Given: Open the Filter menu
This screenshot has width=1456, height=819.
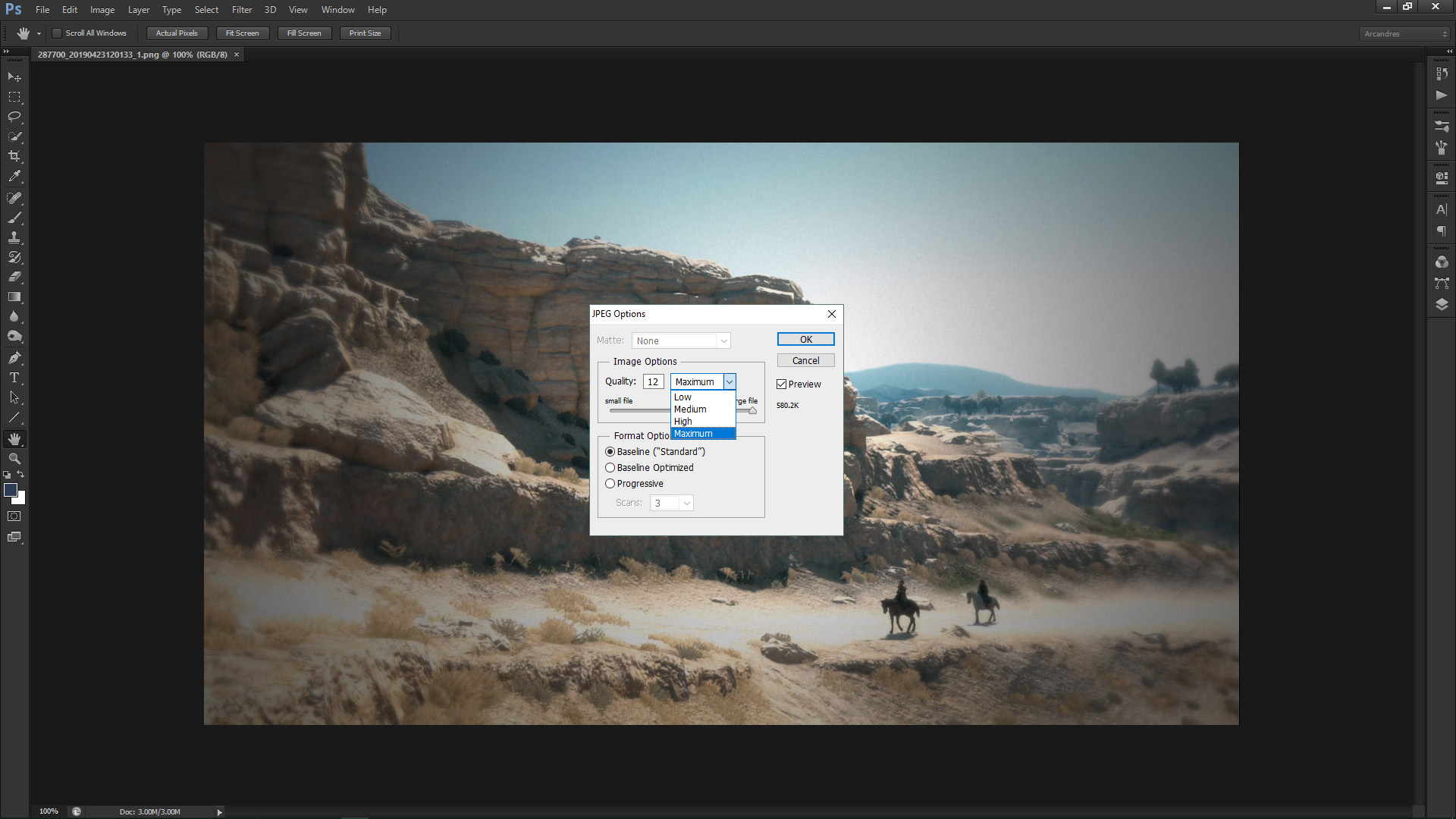Looking at the screenshot, I should [x=242, y=10].
